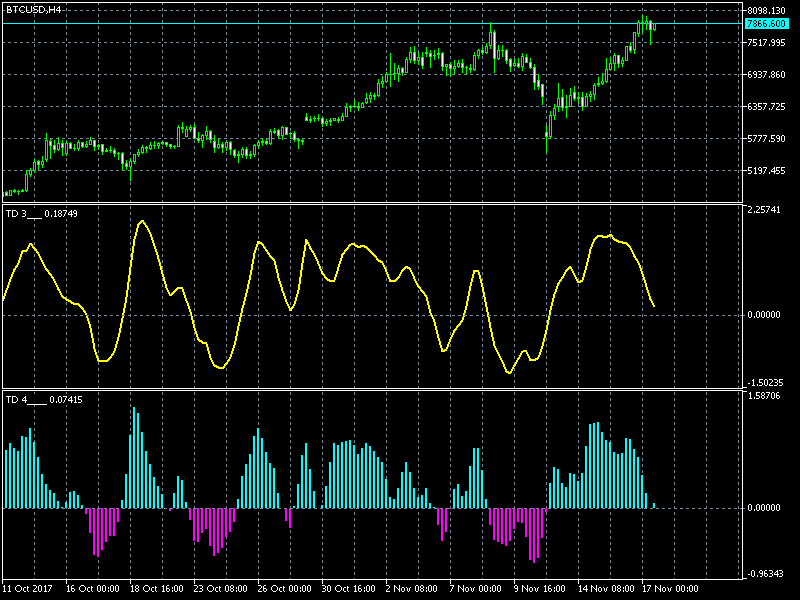Click the 2.25741 TD 3 scale maximum
The width and height of the screenshot is (800, 600).
[763, 210]
